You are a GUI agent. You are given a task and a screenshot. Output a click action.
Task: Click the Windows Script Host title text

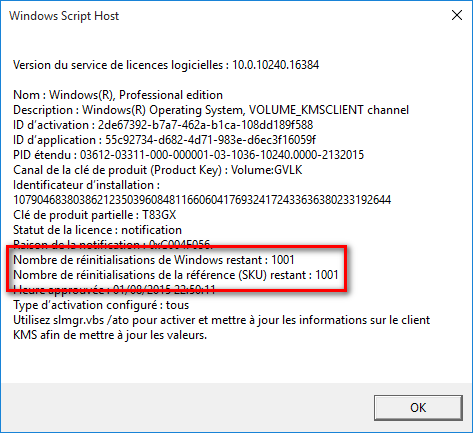[x=64, y=16]
